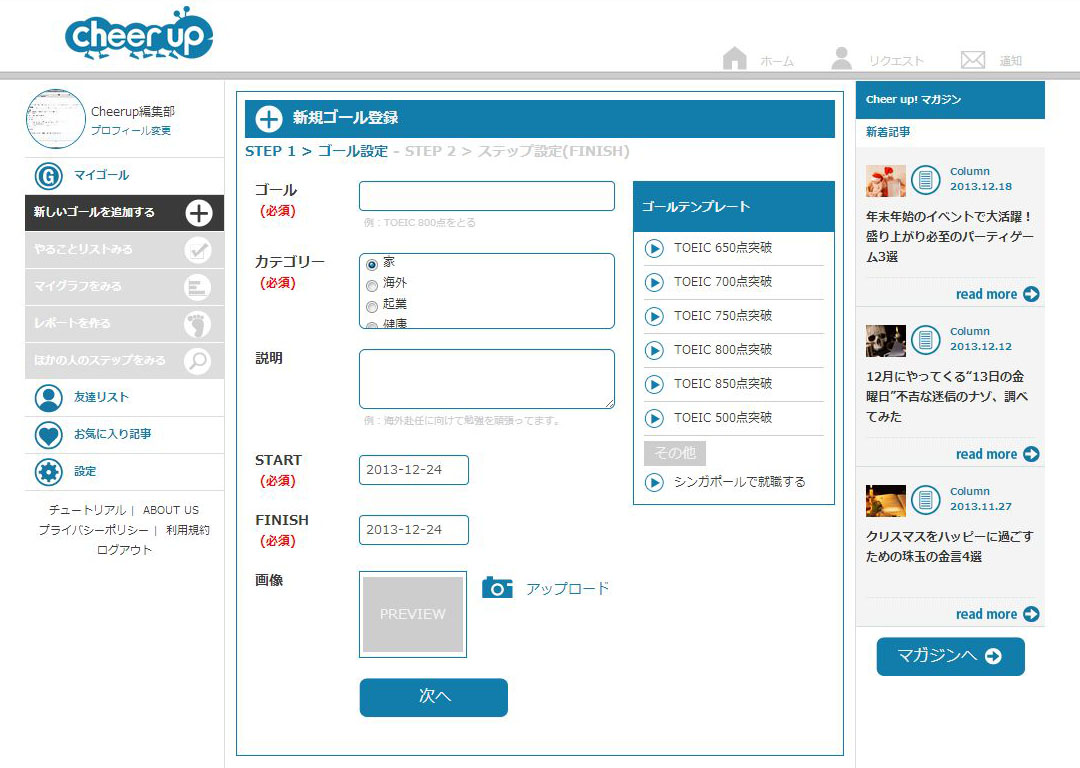
Task: Click the Home house icon
Action: tap(735, 59)
